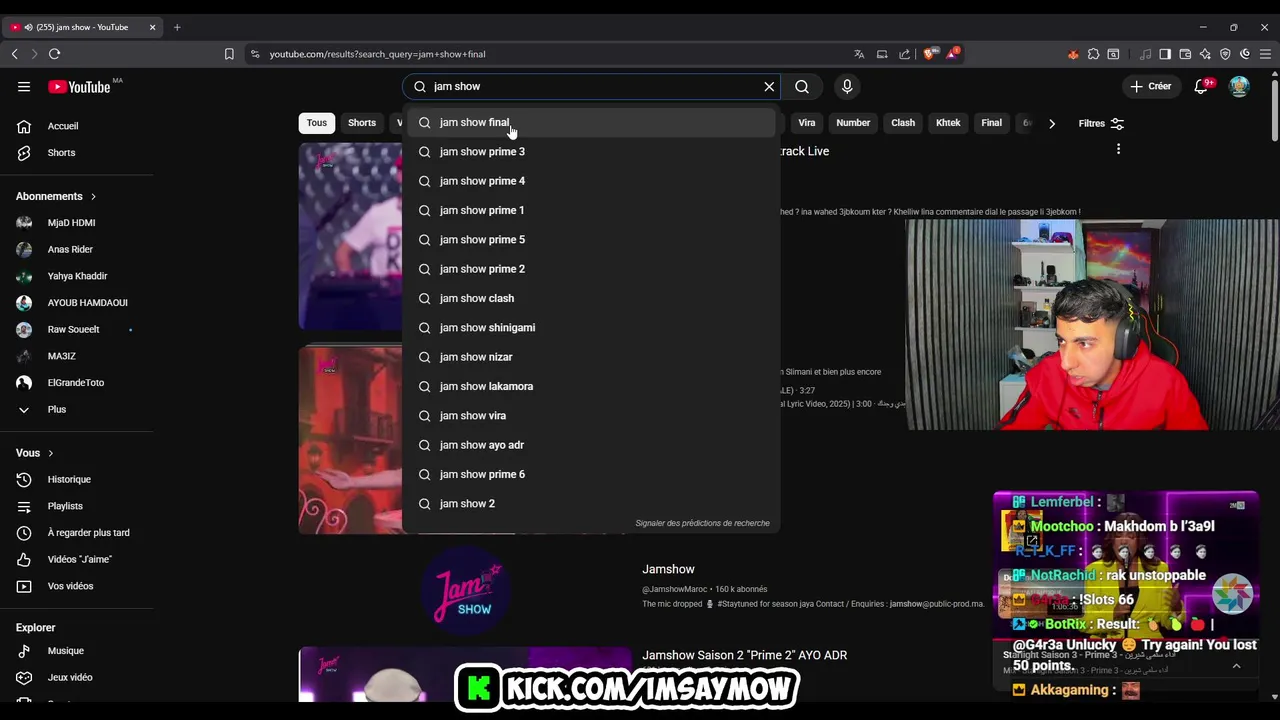The image size is (1280, 720).
Task: Open Playlists in the sidebar
Action: tap(77, 506)
